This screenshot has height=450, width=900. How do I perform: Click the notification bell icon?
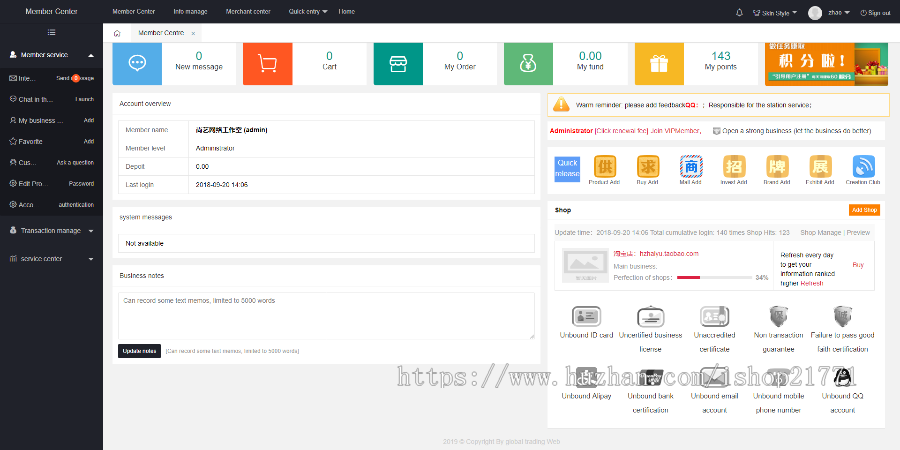739,12
